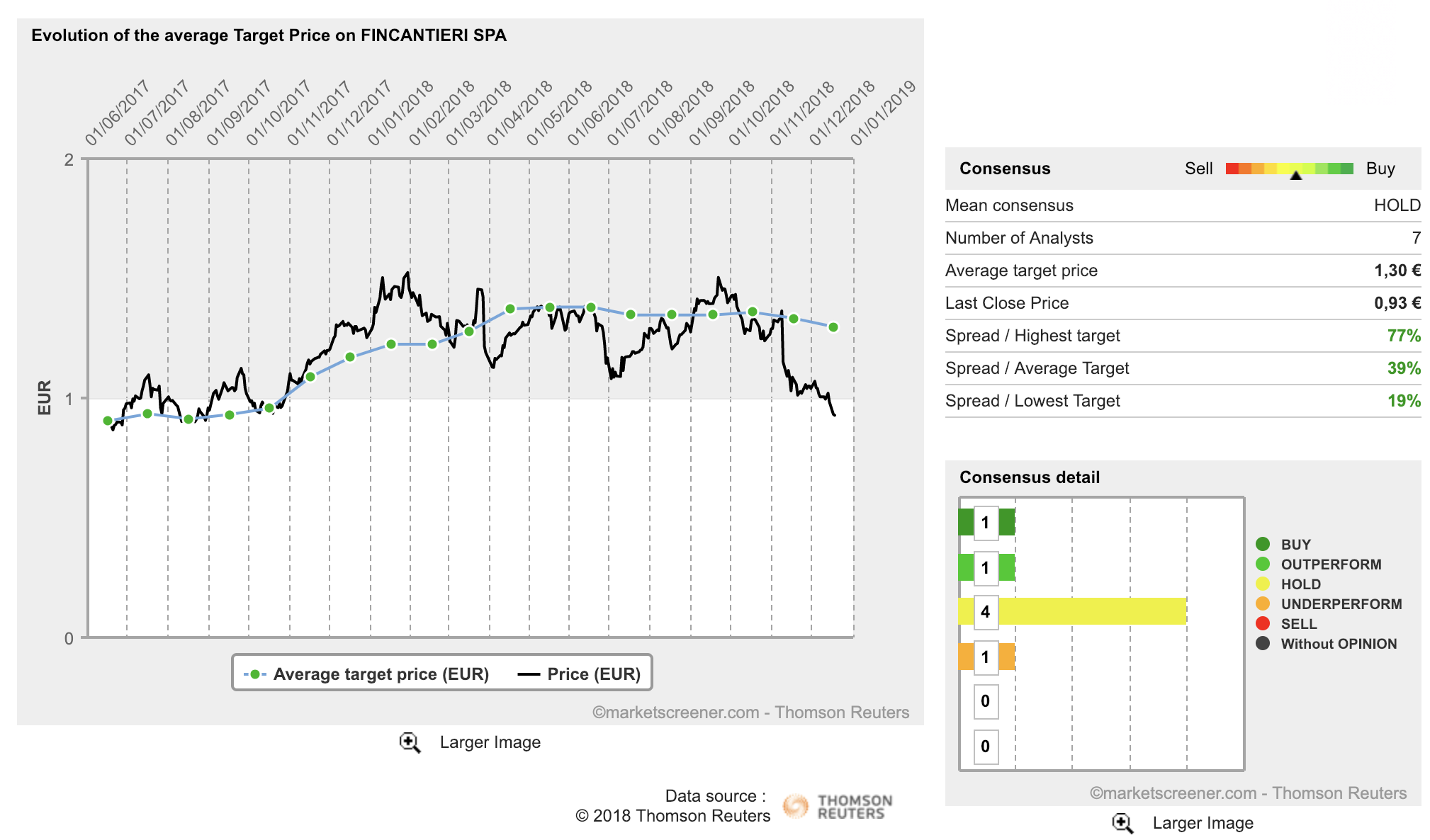Click the 01/01/2019 date axis label
Image resolution: width=1430 pixels, height=840 pixels.
tap(883, 113)
